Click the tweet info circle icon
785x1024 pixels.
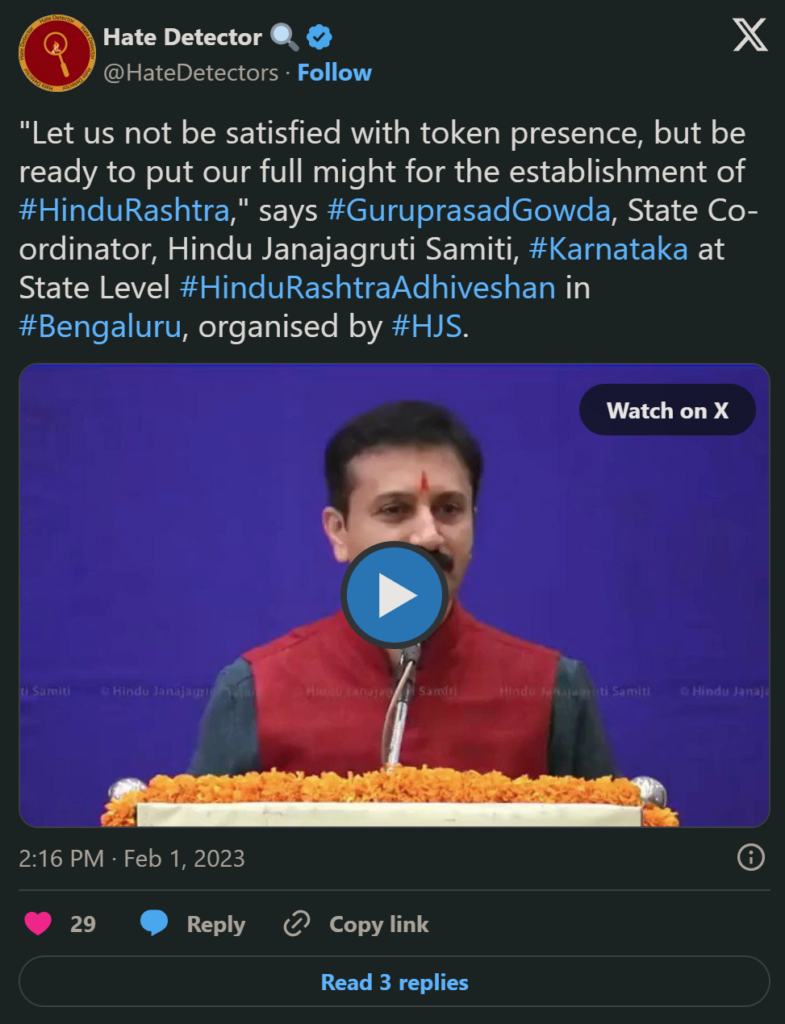click(x=750, y=857)
